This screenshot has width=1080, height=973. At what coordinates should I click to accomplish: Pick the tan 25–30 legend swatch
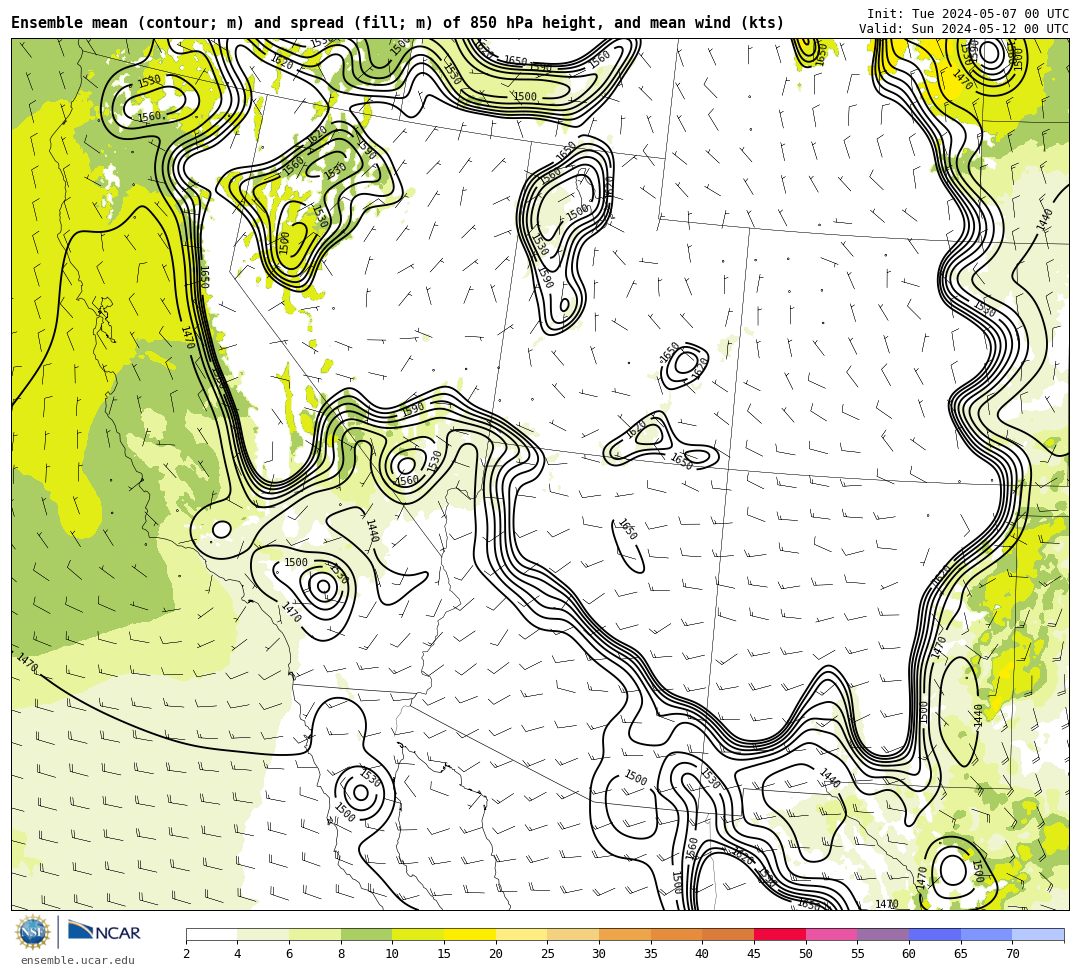(573, 934)
